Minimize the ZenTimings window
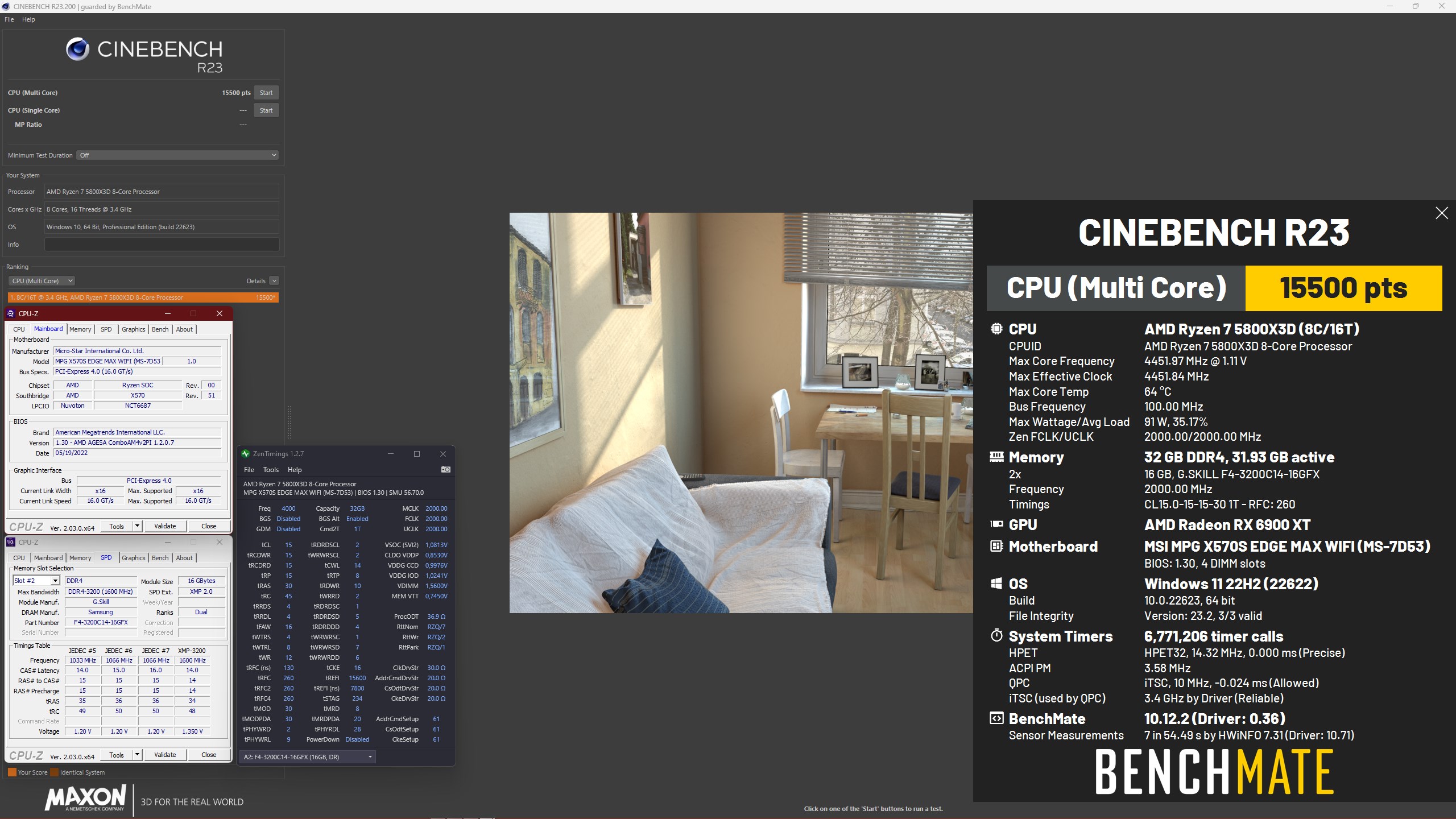 391,454
